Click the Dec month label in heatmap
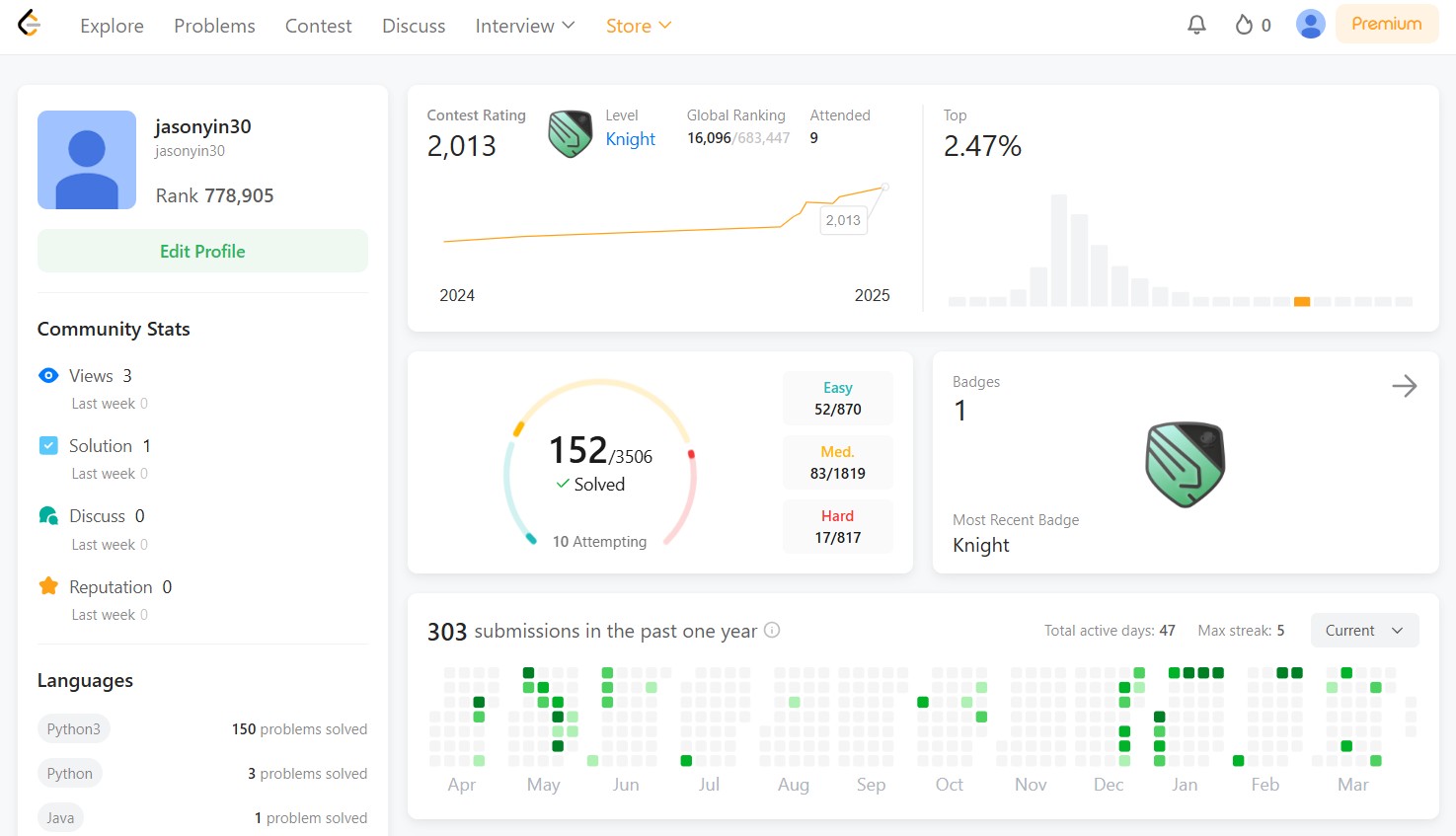Image resolution: width=1456 pixels, height=836 pixels. (1109, 785)
